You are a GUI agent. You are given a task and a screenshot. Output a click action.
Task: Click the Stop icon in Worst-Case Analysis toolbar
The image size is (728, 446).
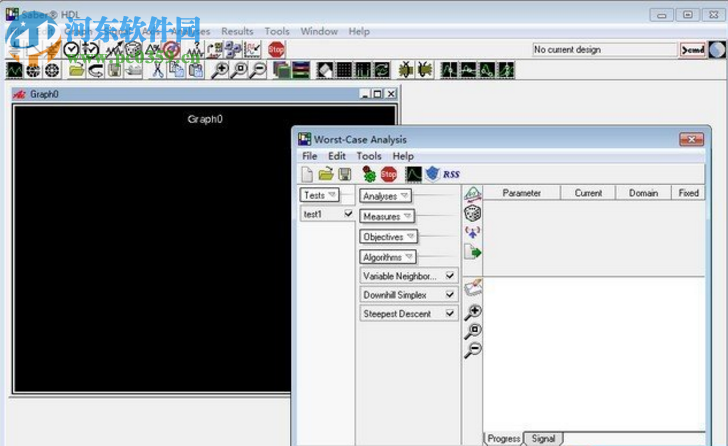click(389, 175)
